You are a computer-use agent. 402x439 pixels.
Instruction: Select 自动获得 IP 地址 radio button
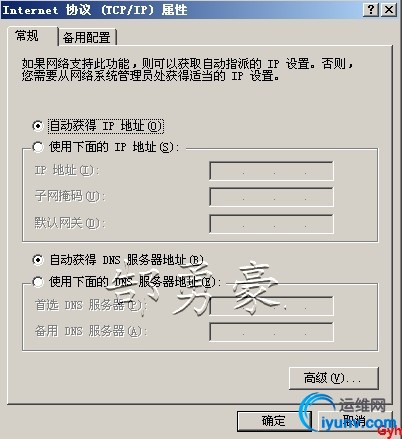[x=38, y=126]
